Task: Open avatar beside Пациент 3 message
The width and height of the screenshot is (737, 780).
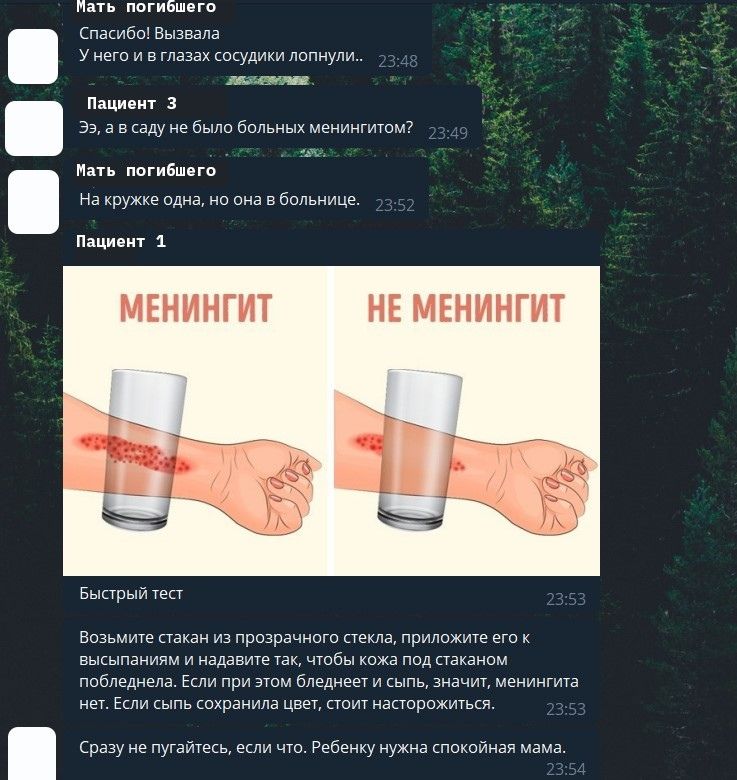Action: coord(34,128)
